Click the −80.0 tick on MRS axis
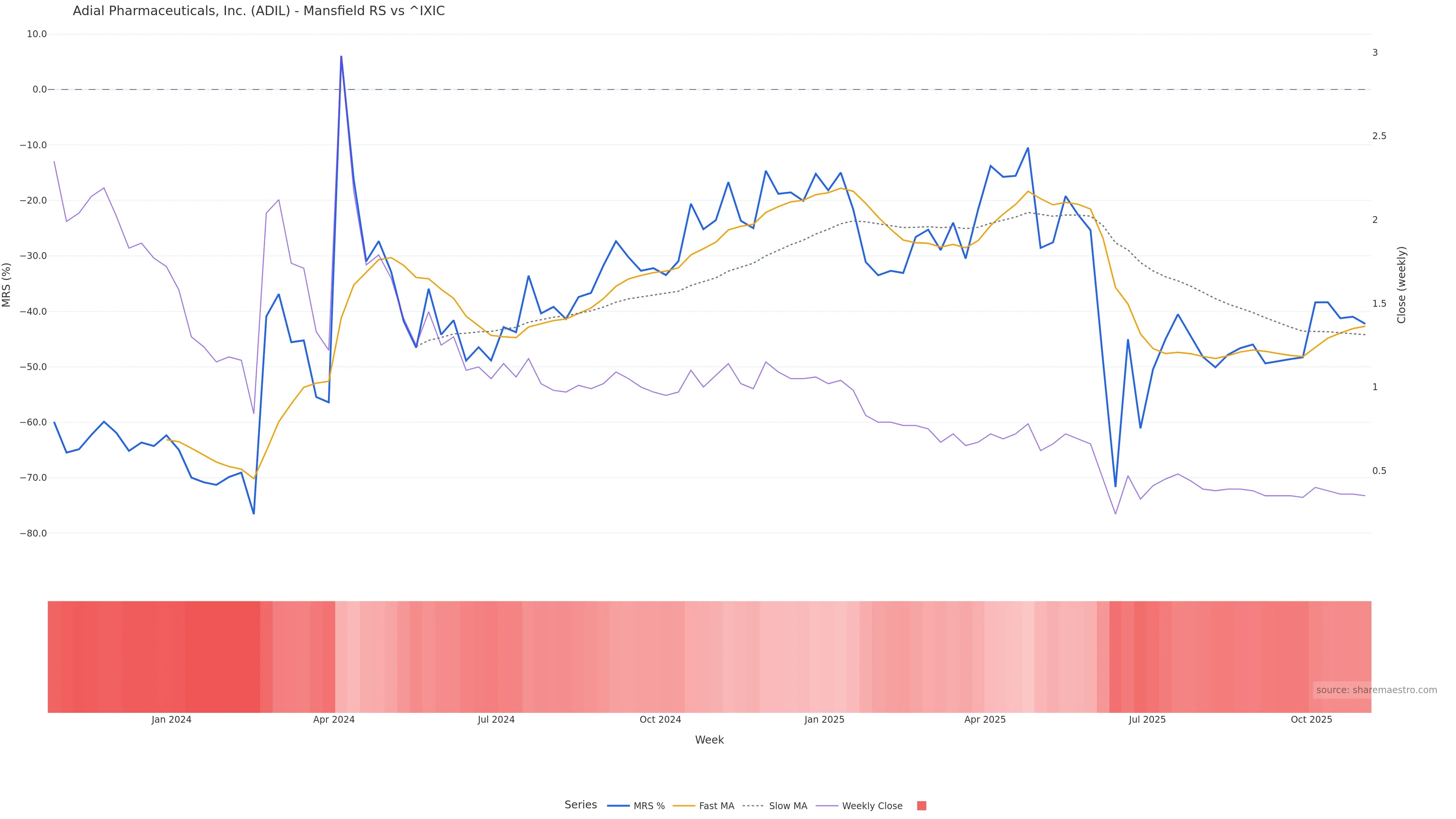The width and height of the screenshot is (1456, 819). [33, 533]
